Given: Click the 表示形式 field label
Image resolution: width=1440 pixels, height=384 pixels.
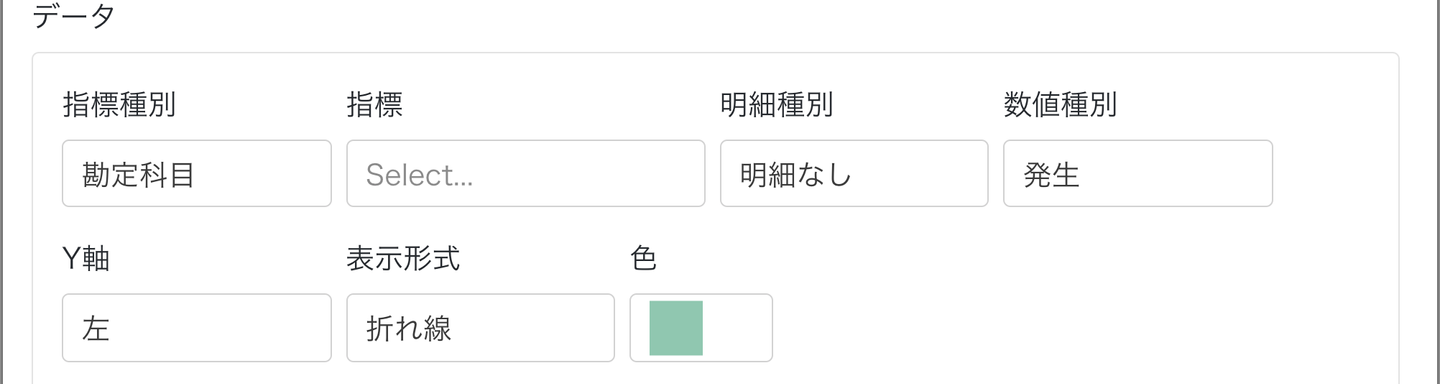Looking at the screenshot, I should click(x=403, y=259).
